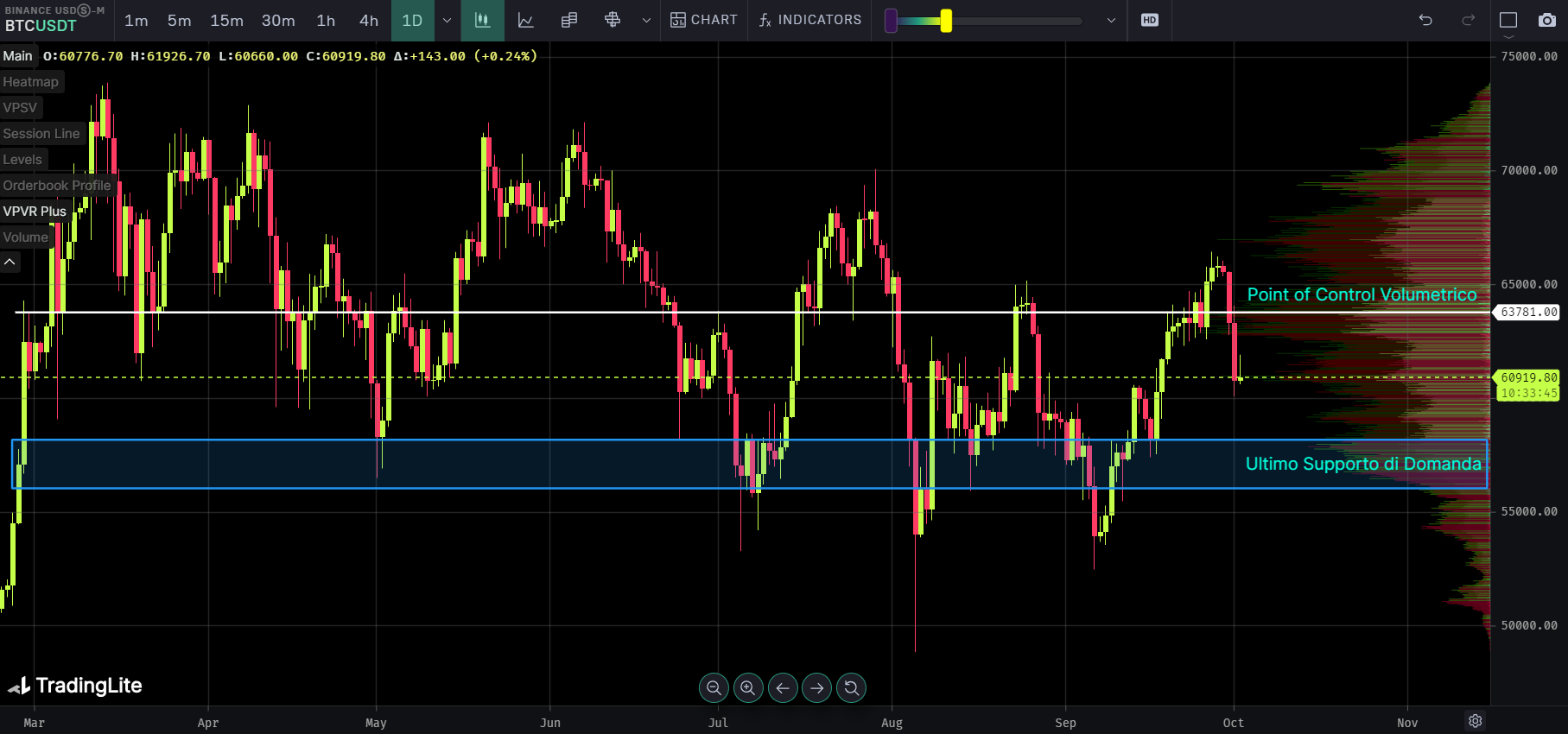
Task: Click the yellow heatmap intensity slider handle
Action: pos(946,20)
